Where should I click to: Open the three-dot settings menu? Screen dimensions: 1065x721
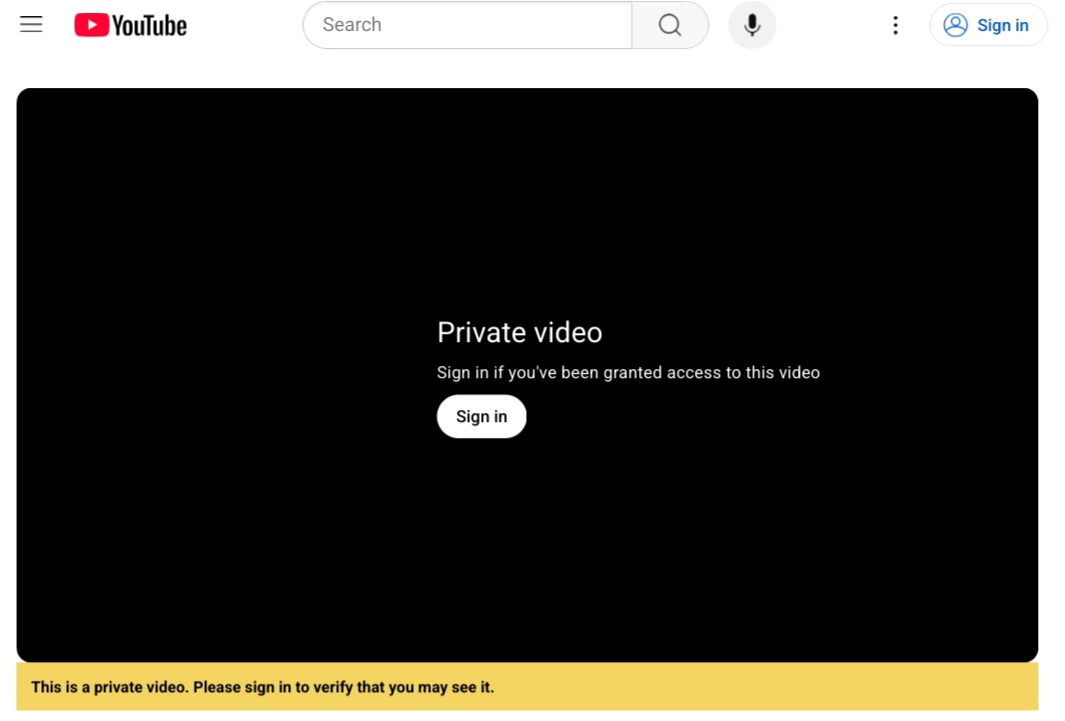895,25
